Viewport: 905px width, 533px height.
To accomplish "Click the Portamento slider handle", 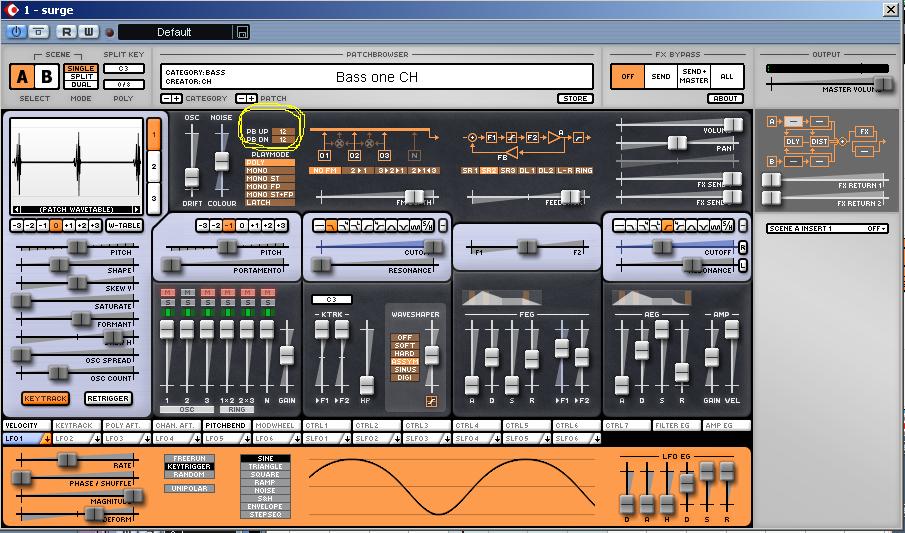I will (x=171, y=265).
